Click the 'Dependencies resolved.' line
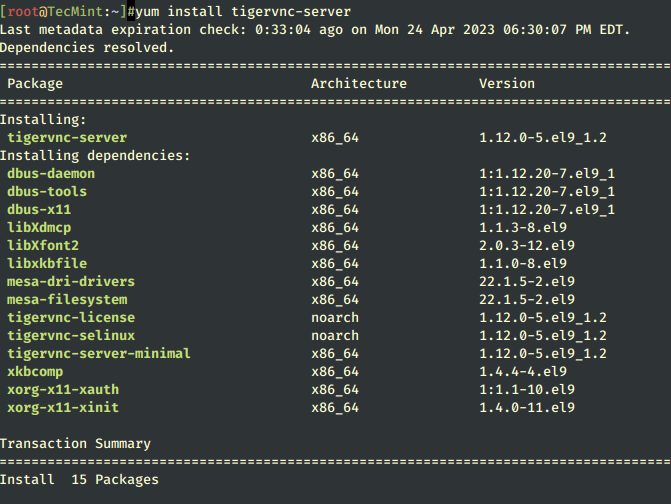The image size is (671, 504). coord(87,48)
